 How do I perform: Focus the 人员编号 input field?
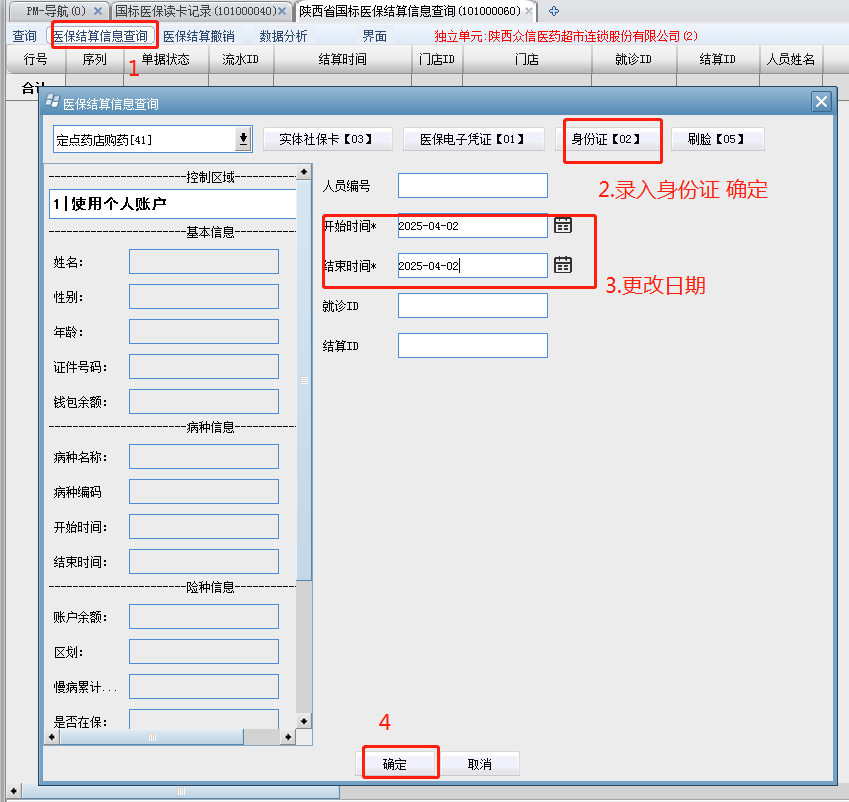click(x=472, y=186)
